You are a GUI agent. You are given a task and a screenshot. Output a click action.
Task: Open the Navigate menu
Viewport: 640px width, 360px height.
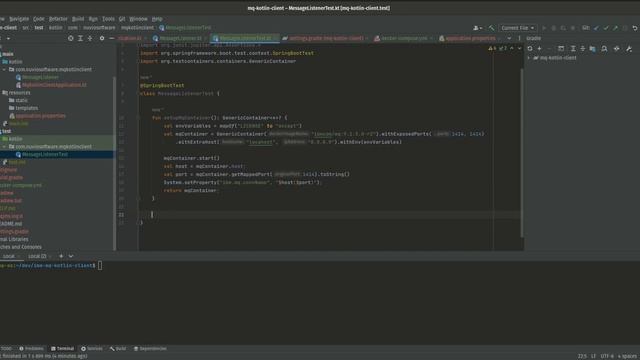19,19
